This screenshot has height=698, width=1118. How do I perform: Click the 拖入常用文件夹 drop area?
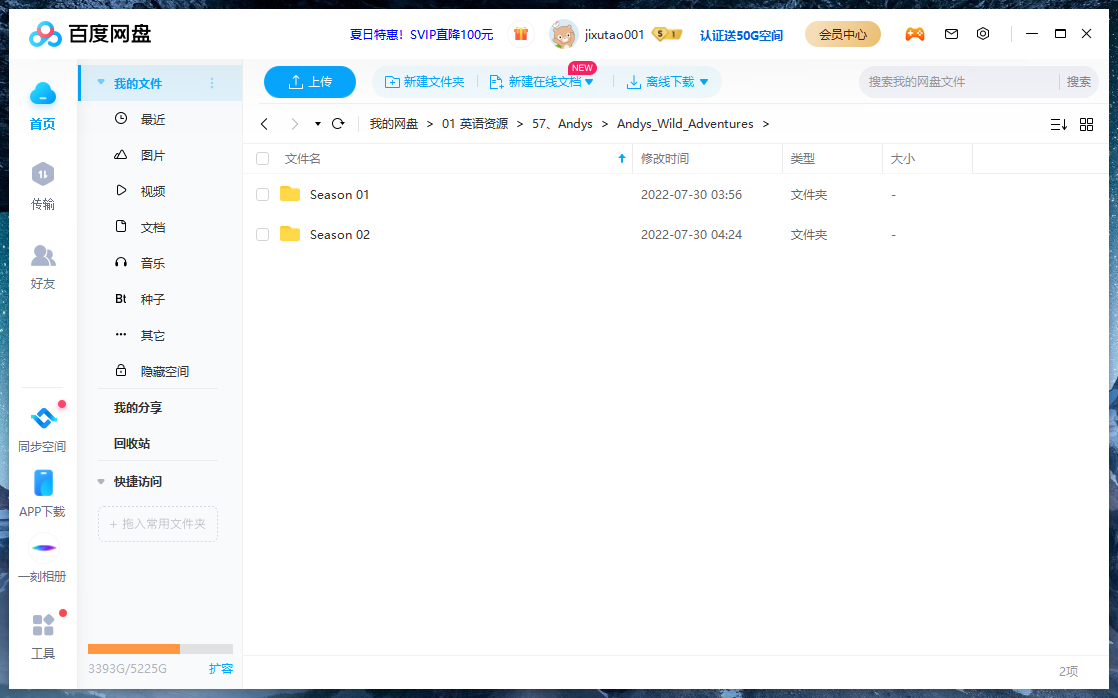point(158,524)
